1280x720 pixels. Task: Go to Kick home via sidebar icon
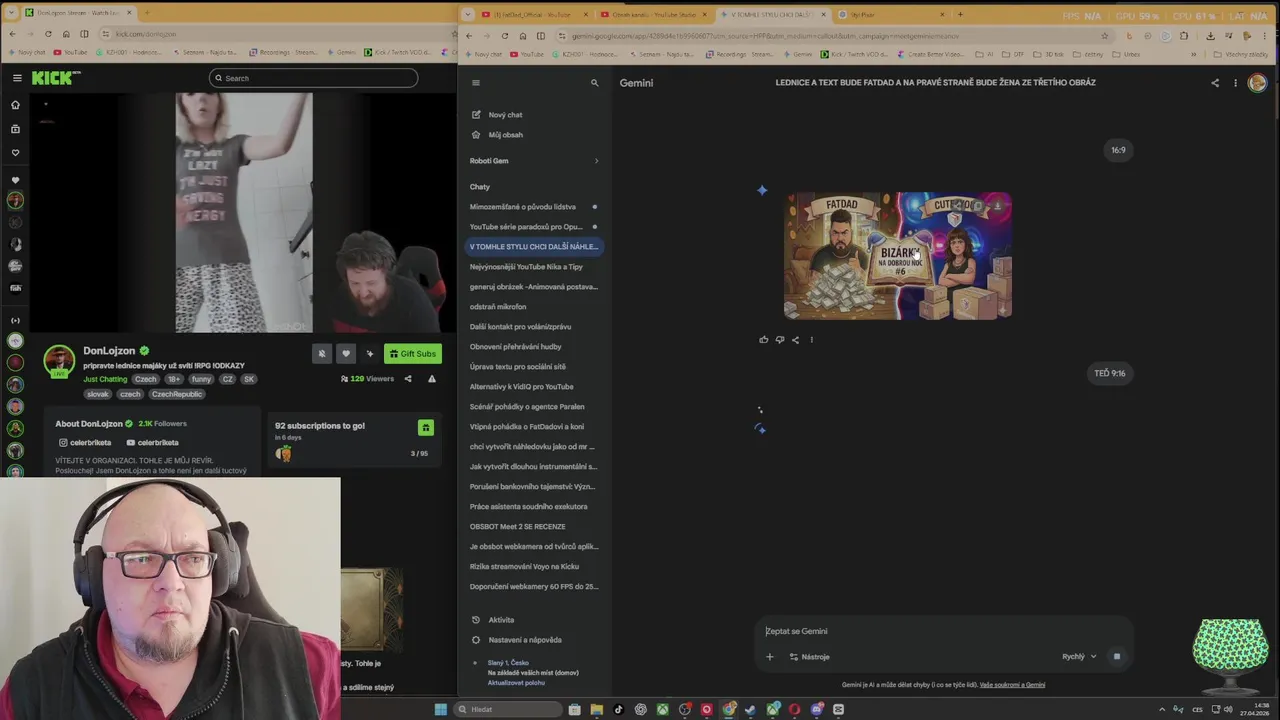[x=15, y=104]
